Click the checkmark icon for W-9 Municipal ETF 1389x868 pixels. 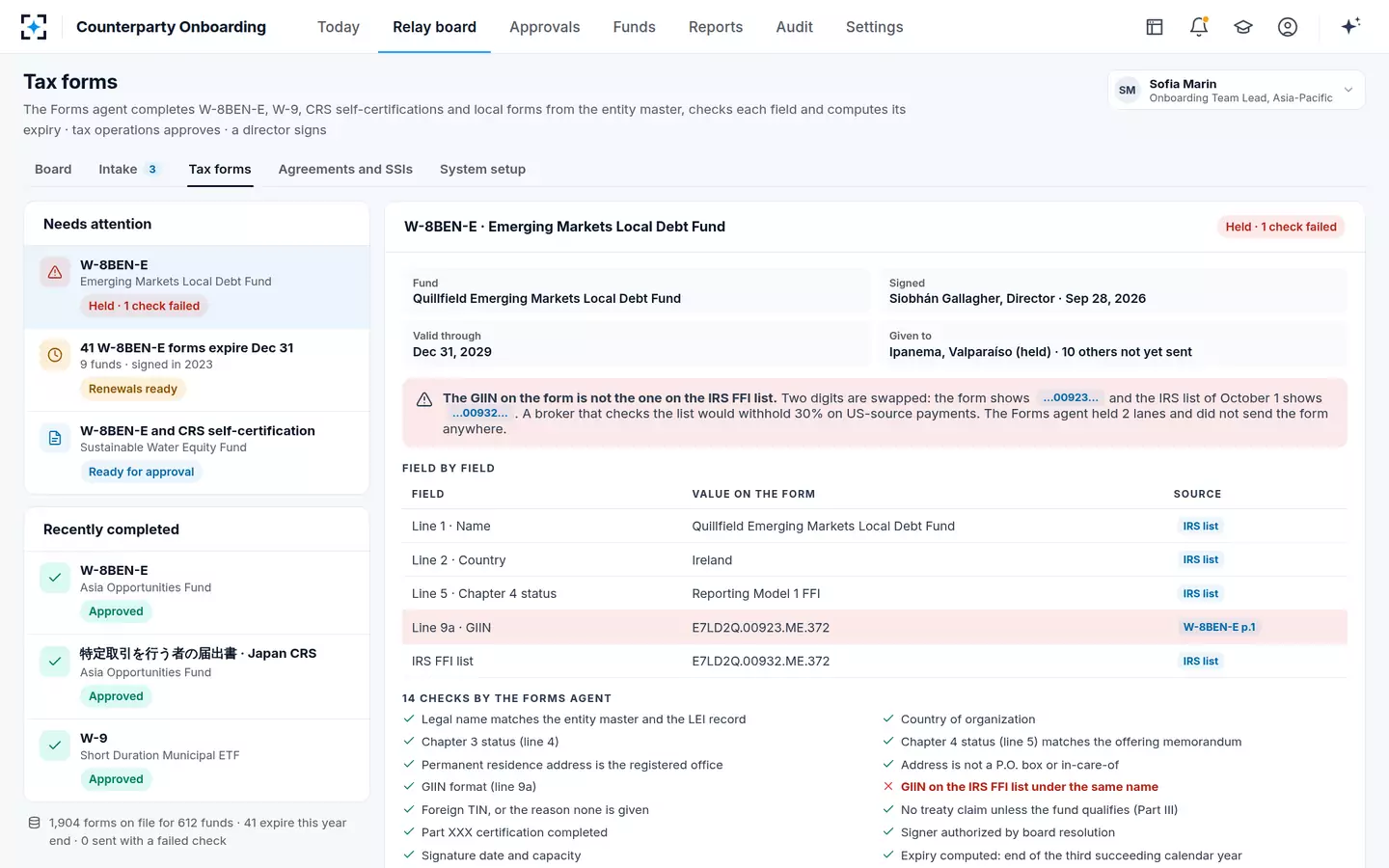(55, 745)
